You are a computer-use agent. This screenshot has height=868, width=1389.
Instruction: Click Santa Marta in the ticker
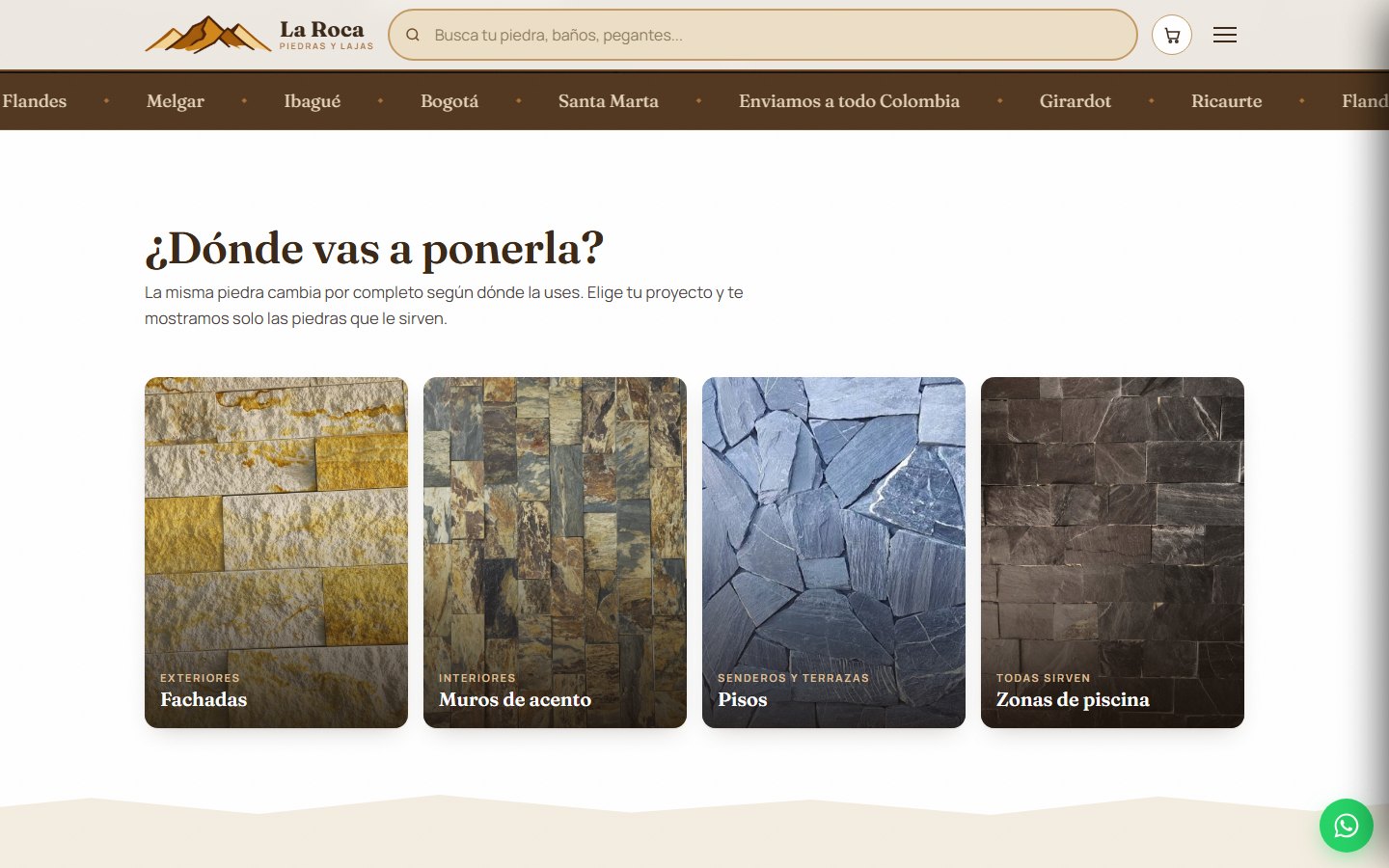(x=609, y=101)
